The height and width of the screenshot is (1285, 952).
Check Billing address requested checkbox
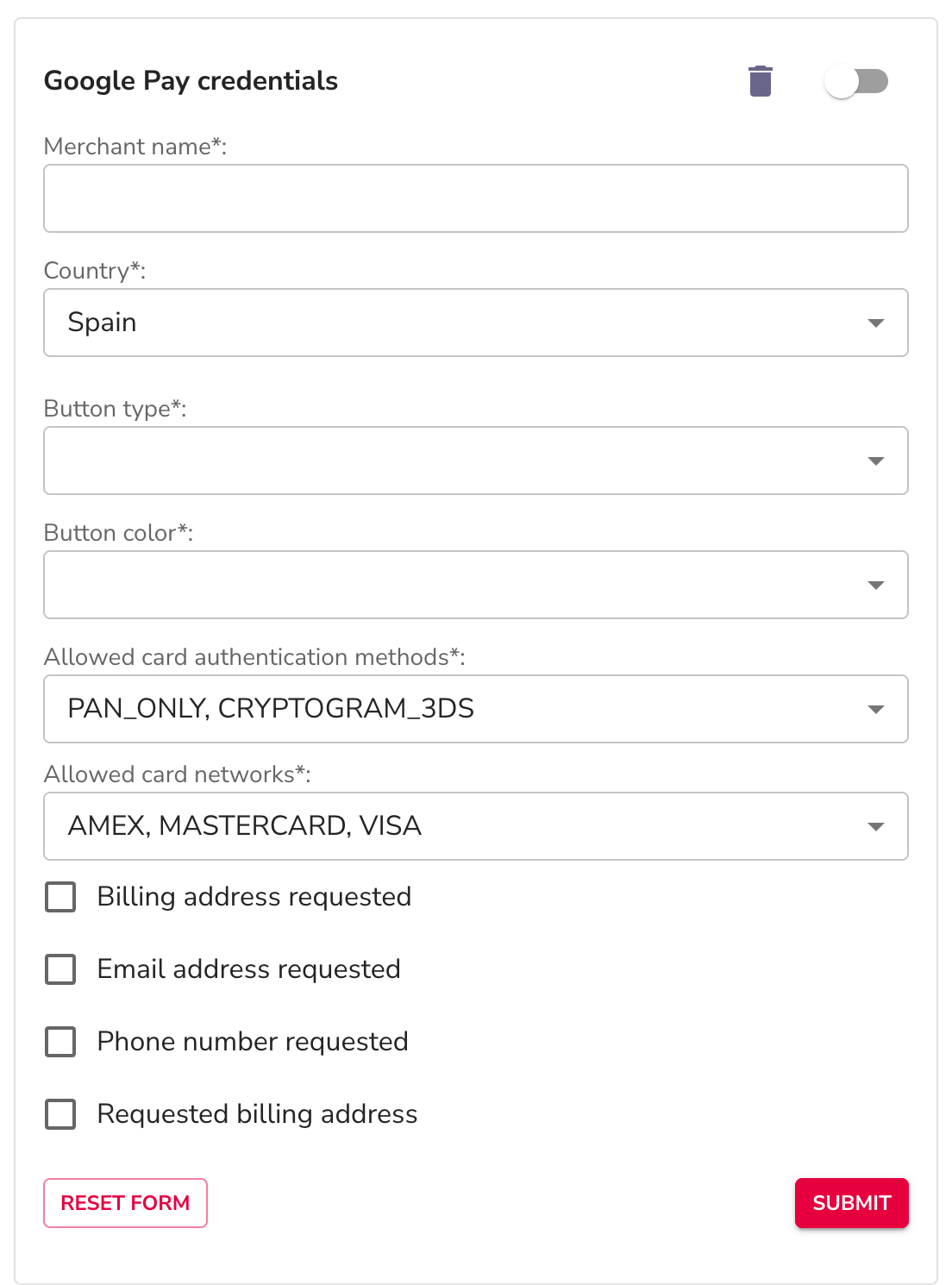(x=60, y=897)
